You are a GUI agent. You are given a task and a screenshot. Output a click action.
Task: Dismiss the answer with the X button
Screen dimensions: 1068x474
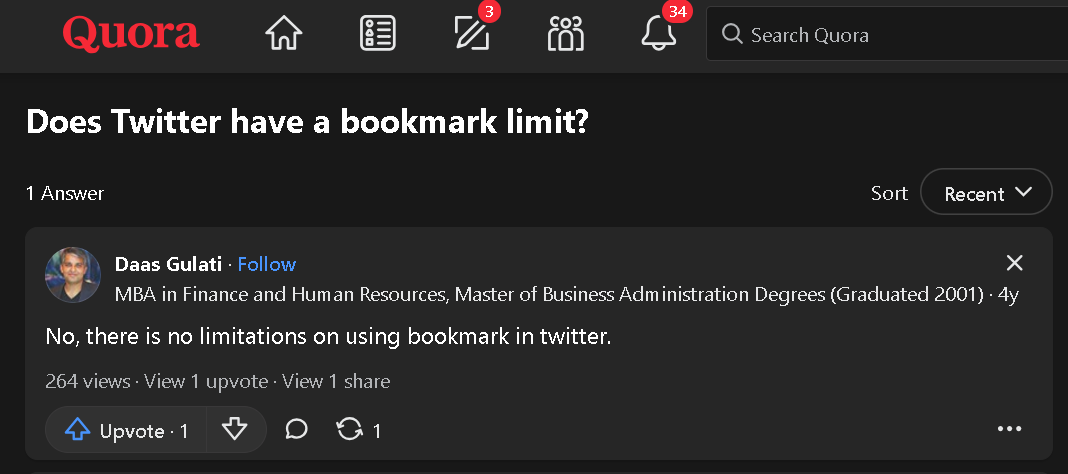(x=1015, y=263)
